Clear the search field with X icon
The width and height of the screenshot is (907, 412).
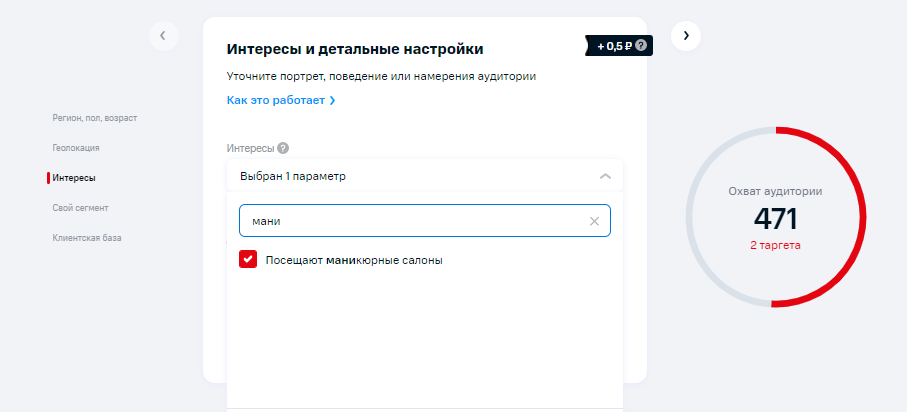(594, 221)
